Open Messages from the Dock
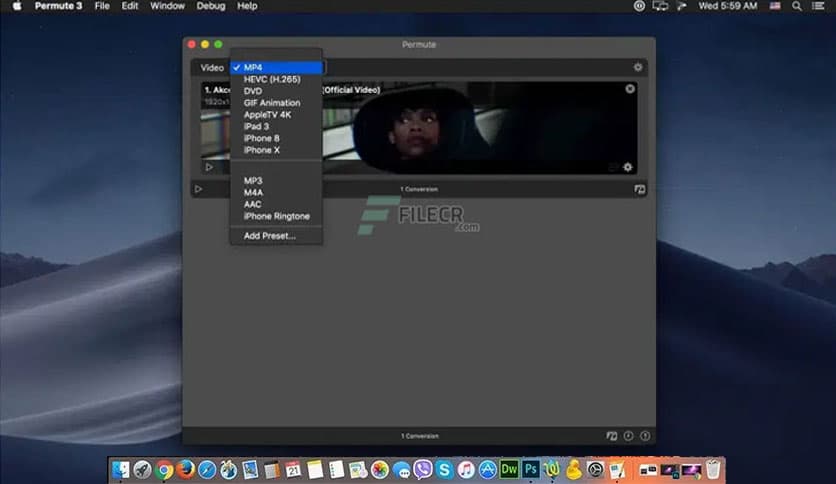This screenshot has height=484, width=836. [x=401, y=470]
